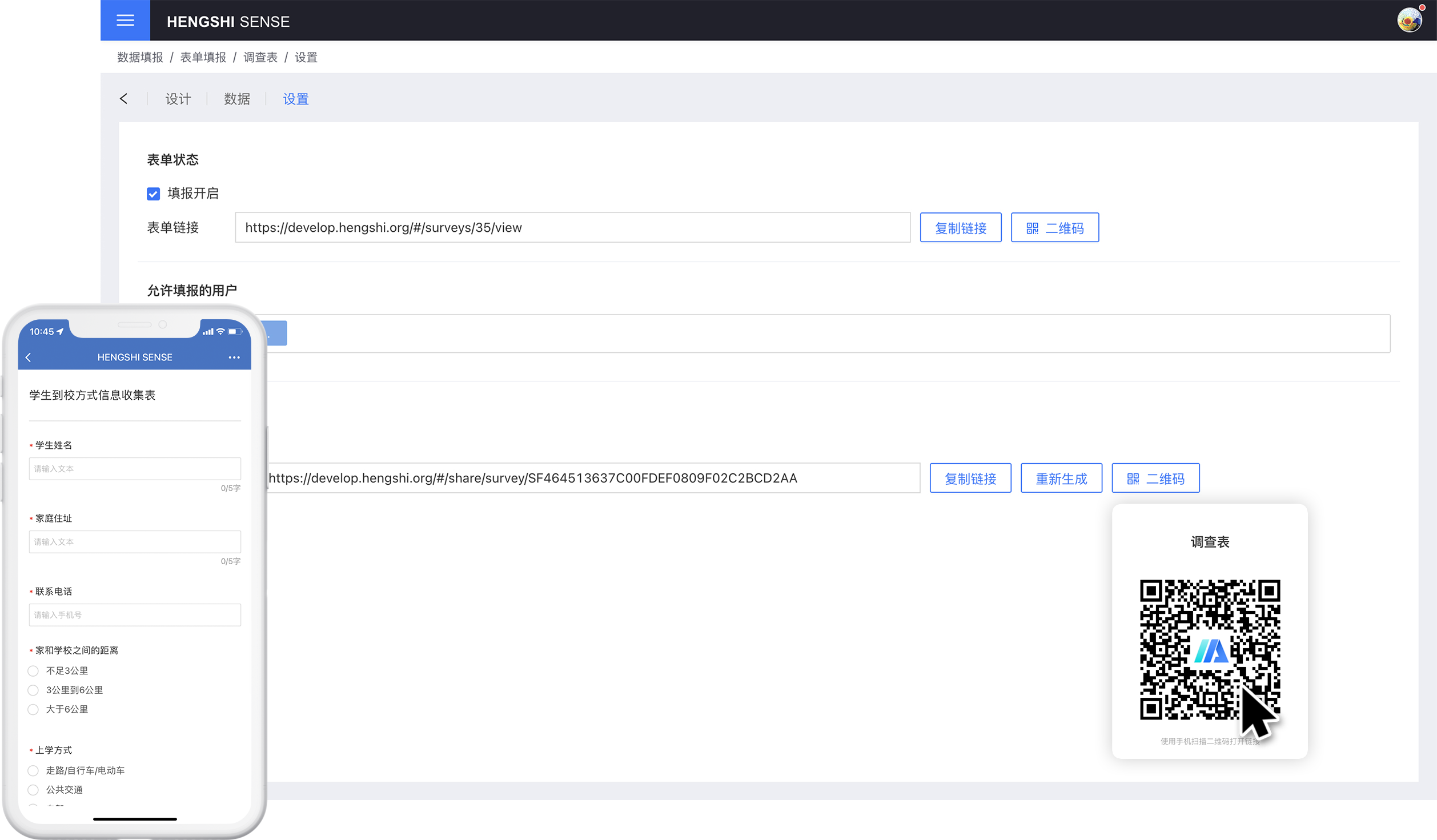
Task: Select 不足3公里 radio option
Action: point(33,670)
